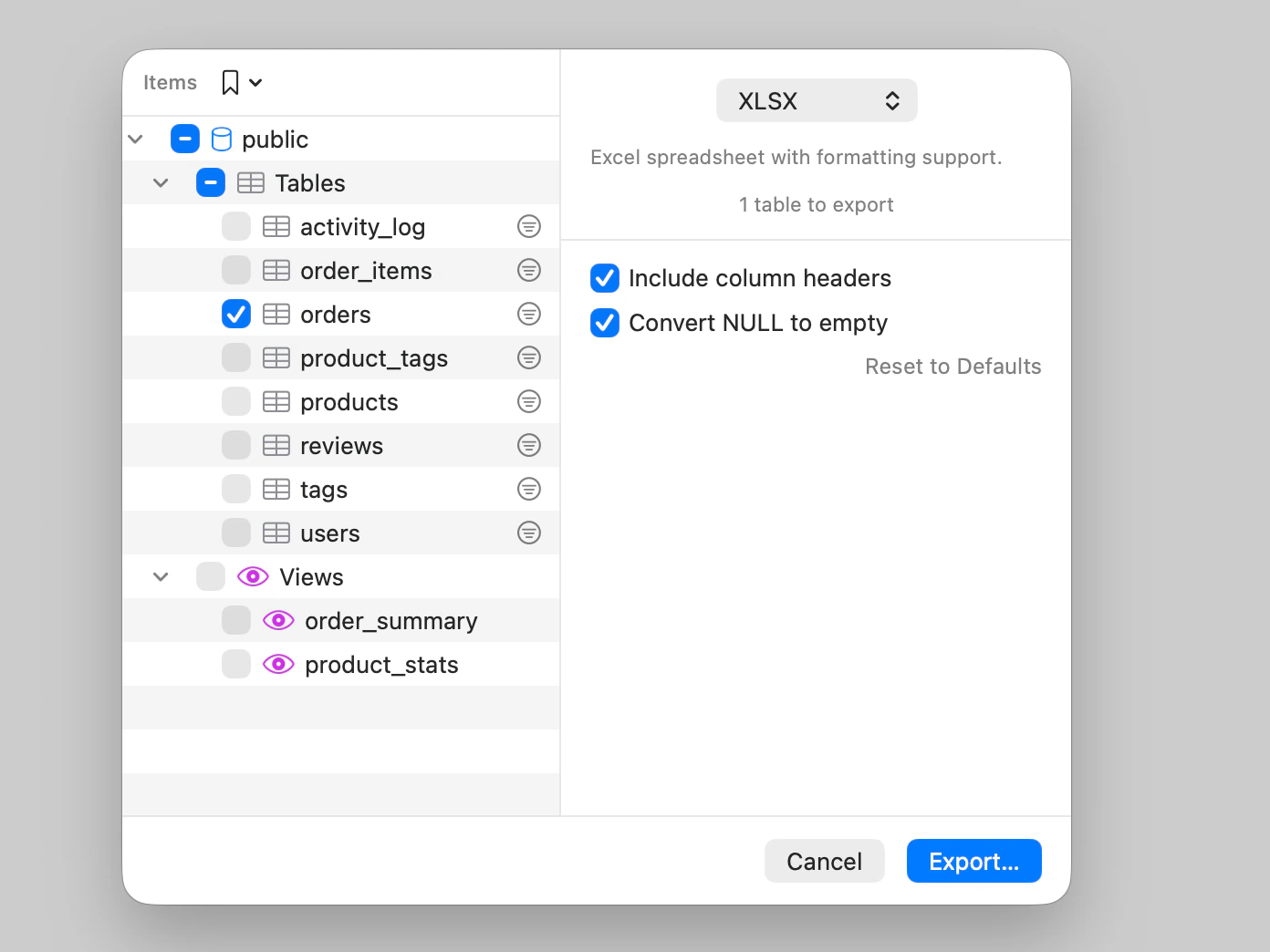This screenshot has width=1270, height=952.
Task: Check the activity_log table checkbox
Action: pyautogui.click(x=236, y=226)
